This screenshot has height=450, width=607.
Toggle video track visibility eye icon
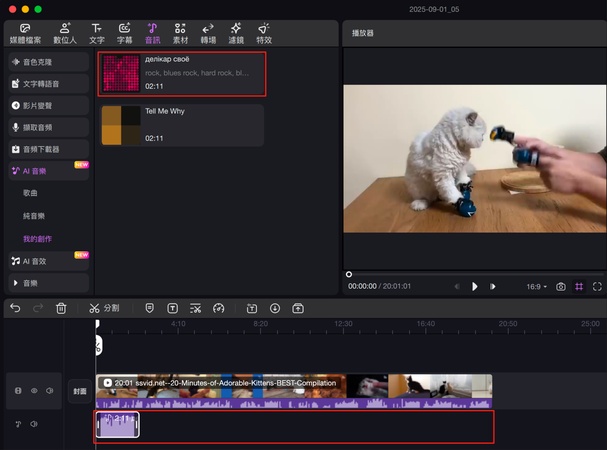pyautogui.click(x=34, y=391)
